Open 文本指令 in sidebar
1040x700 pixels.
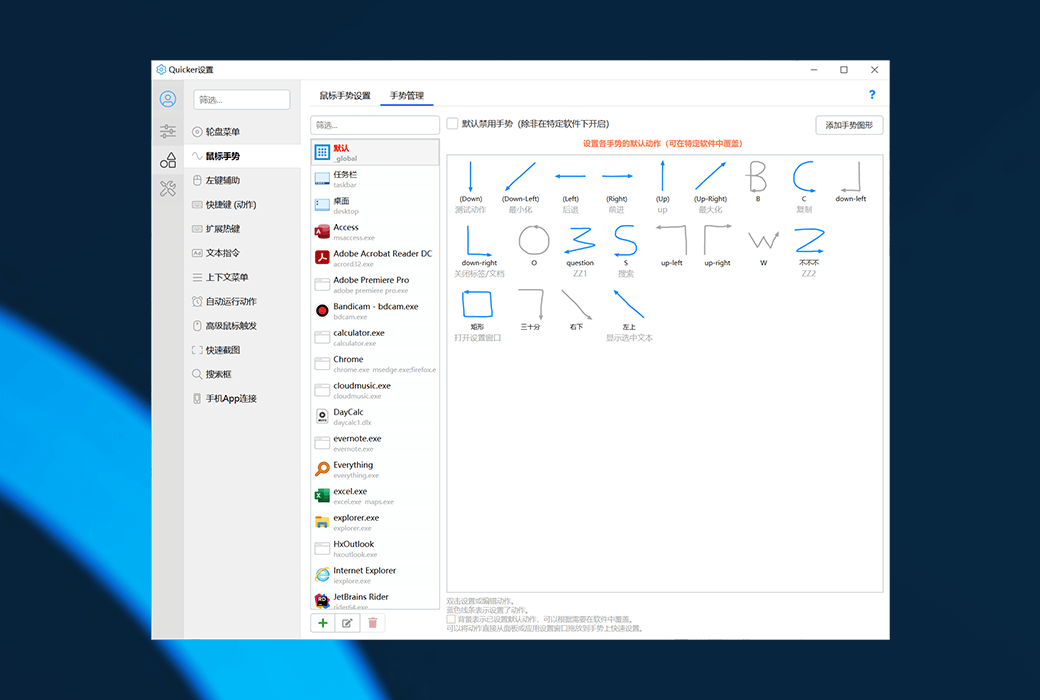point(242,253)
